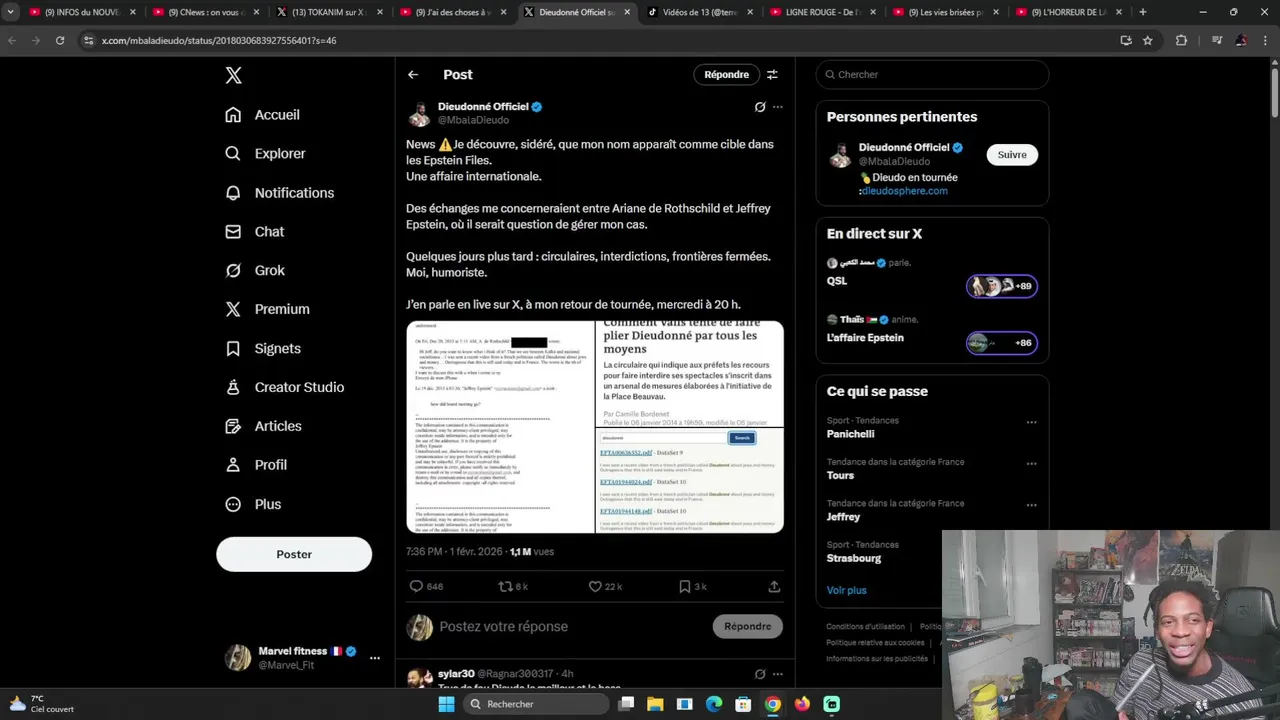This screenshot has width=1280, height=720.
Task: Follow Dieudonné Officiel with Suivre
Action: pos(1012,155)
